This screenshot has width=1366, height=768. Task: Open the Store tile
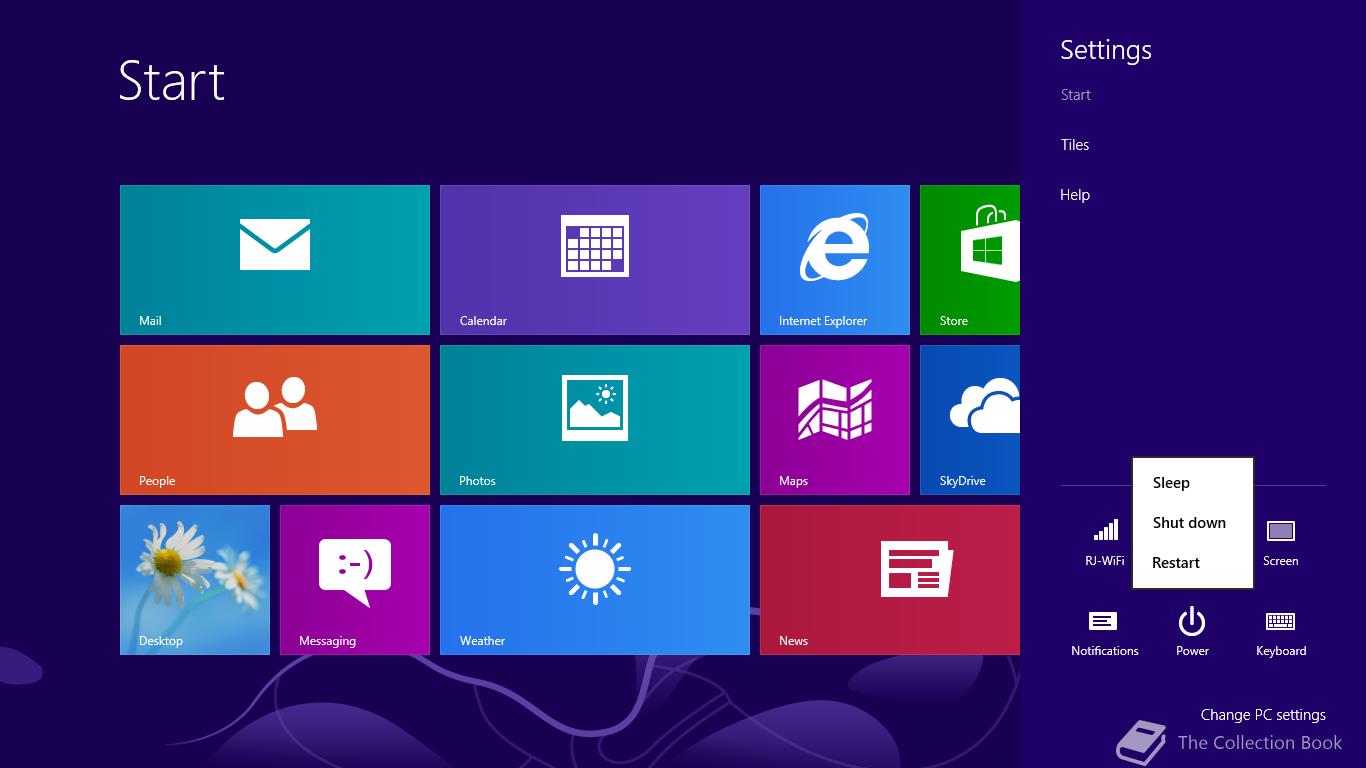tap(970, 260)
